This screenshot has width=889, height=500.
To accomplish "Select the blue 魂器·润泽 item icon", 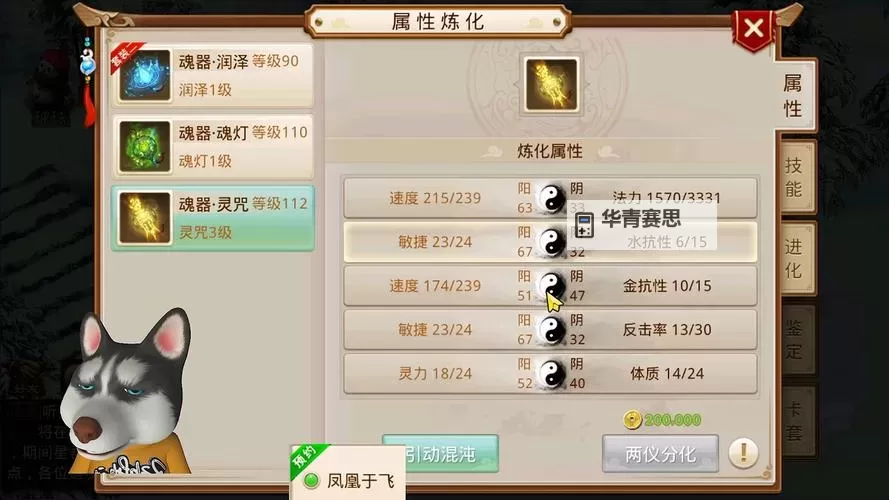I will click(x=145, y=75).
